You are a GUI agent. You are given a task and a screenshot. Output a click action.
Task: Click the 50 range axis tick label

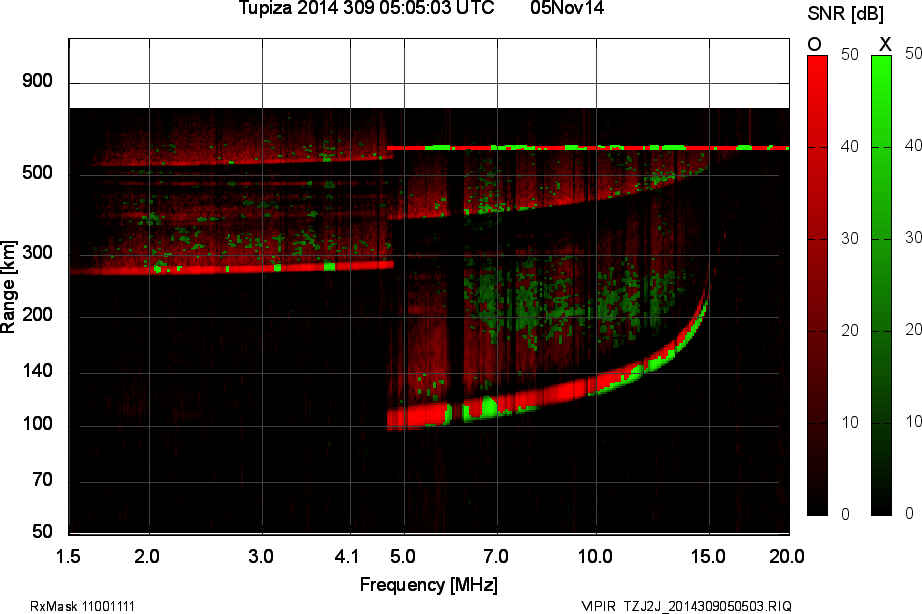pos(42,532)
